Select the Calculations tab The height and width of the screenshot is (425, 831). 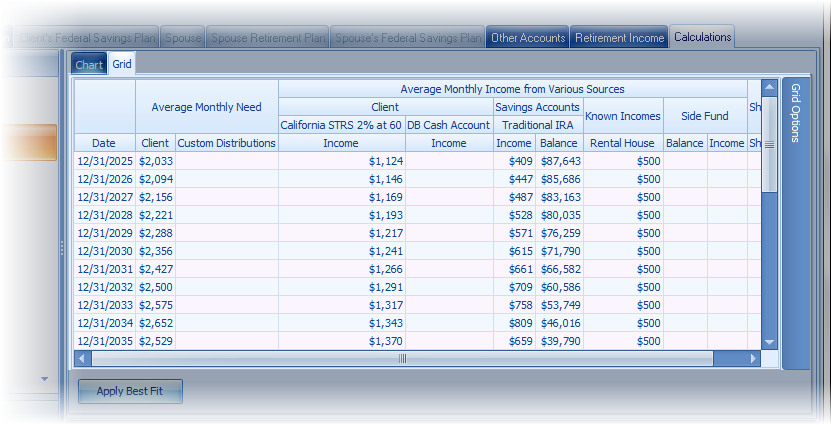702,38
